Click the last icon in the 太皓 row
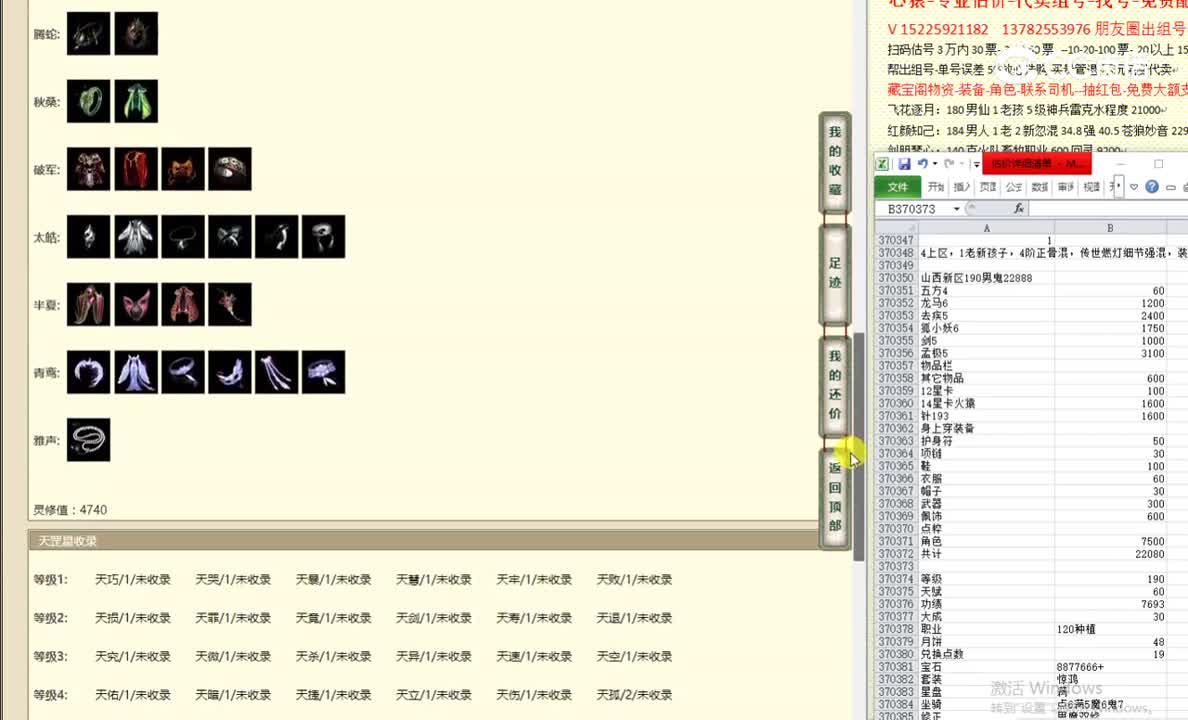 [x=324, y=236]
